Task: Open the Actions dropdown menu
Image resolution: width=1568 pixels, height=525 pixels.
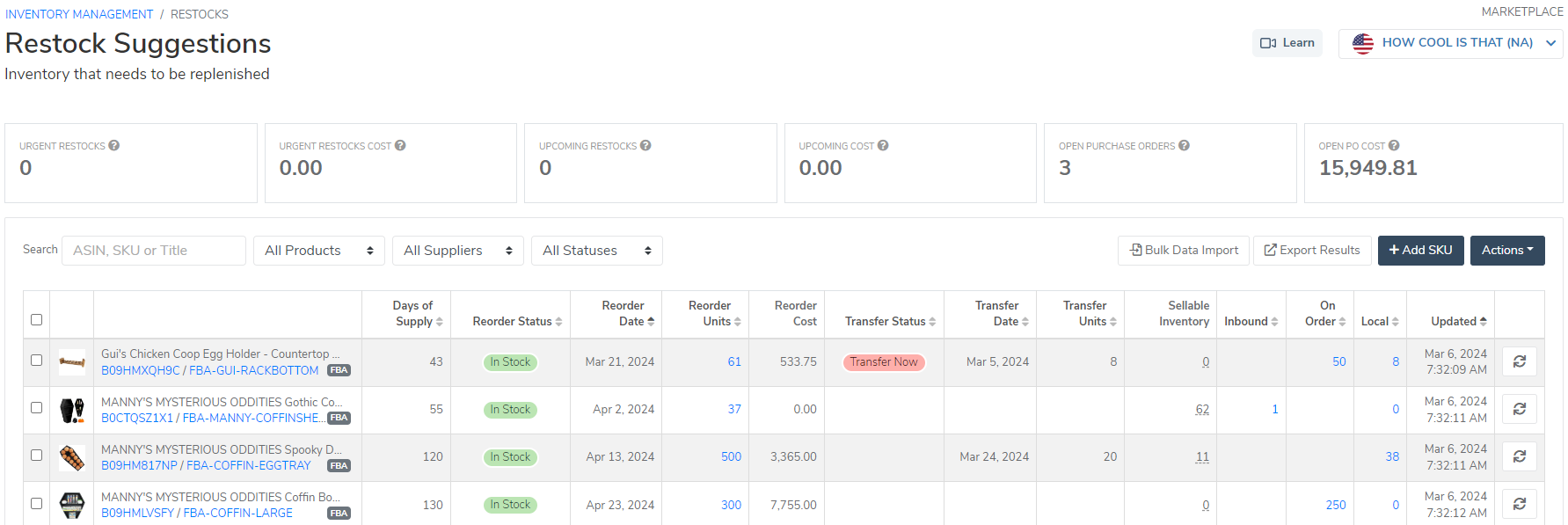Action: (x=1506, y=251)
